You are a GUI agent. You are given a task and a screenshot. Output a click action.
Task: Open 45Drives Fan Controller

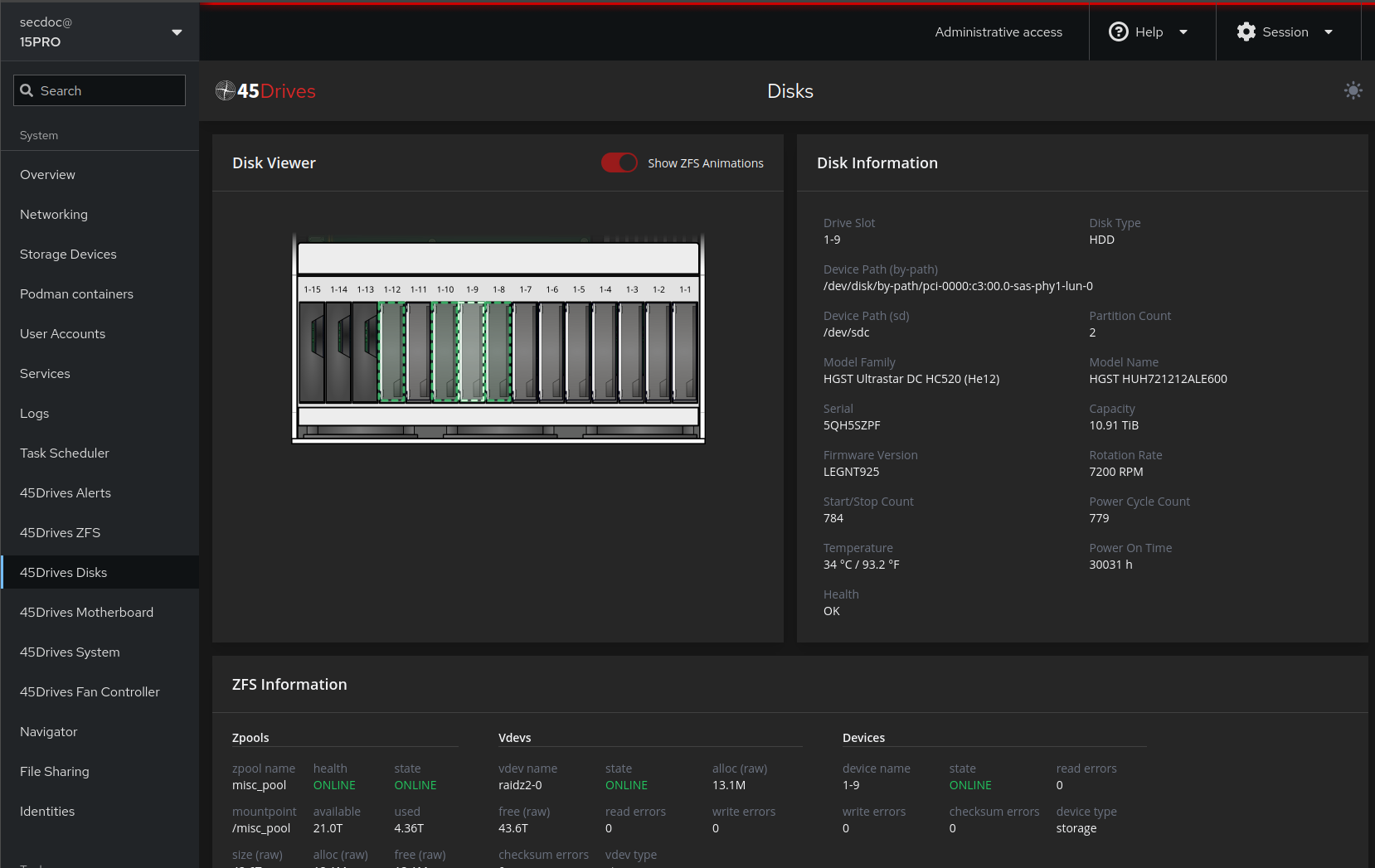coord(100,691)
